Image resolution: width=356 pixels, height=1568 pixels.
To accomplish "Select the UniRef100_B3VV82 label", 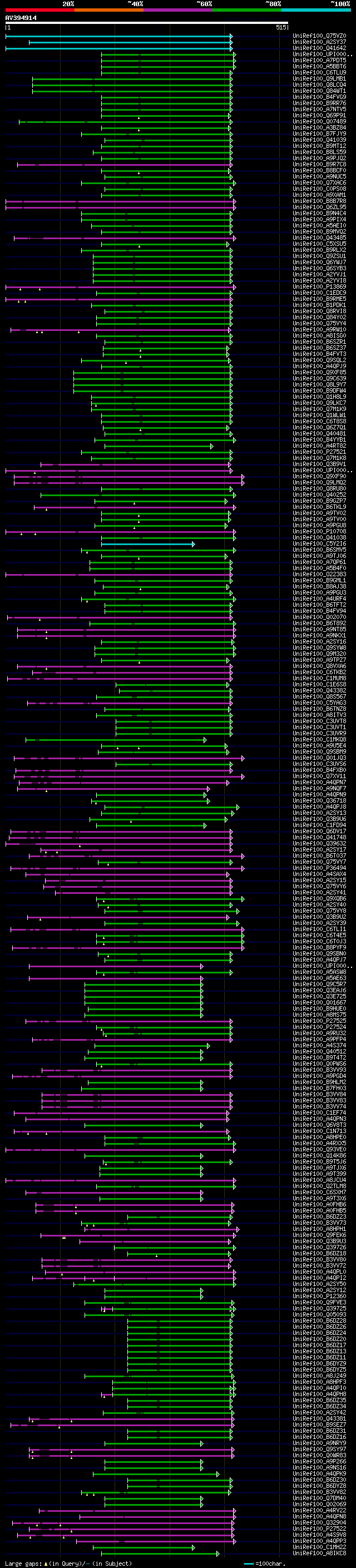I will click(319, 1492).
